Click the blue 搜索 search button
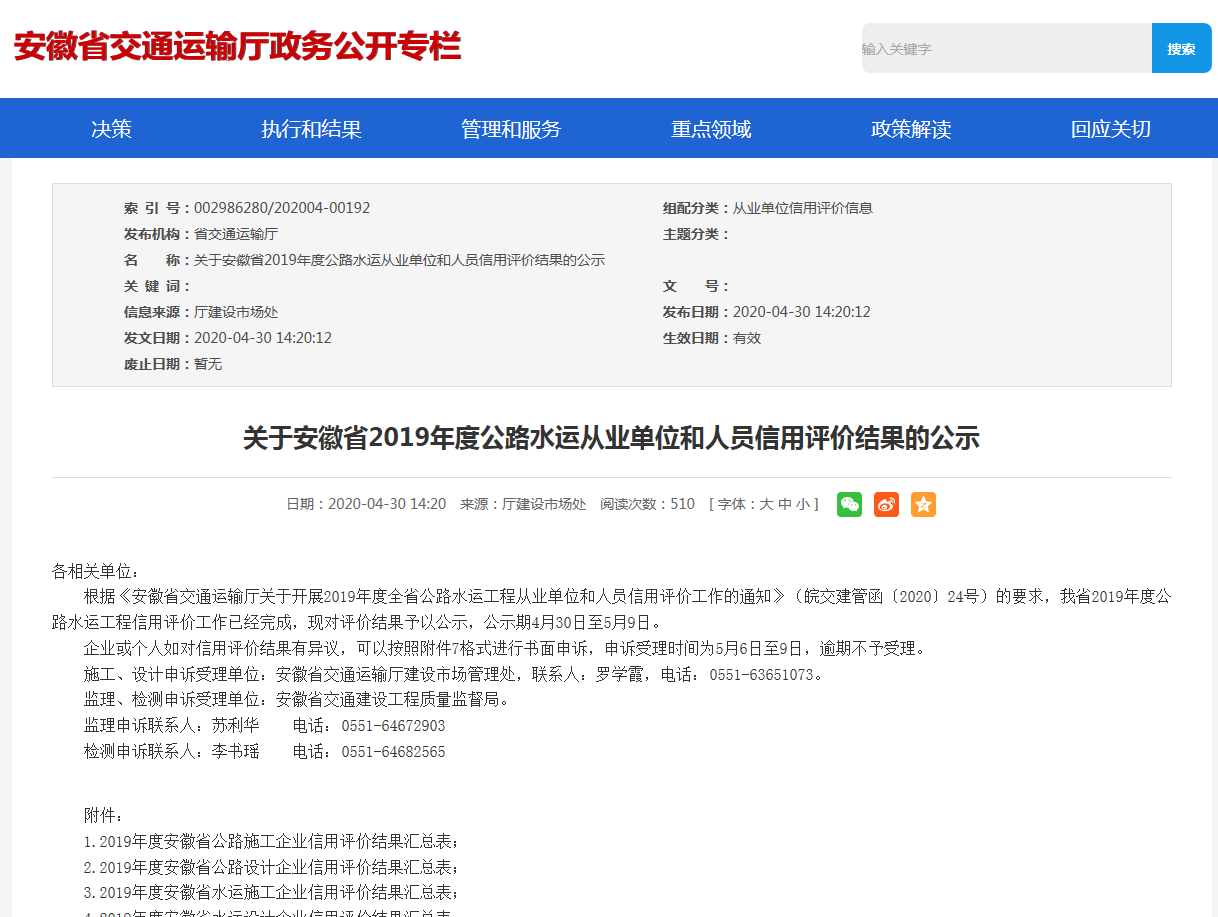Image resolution: width=1218 pixels, height=917 pixels. (x=1181, y=48)
